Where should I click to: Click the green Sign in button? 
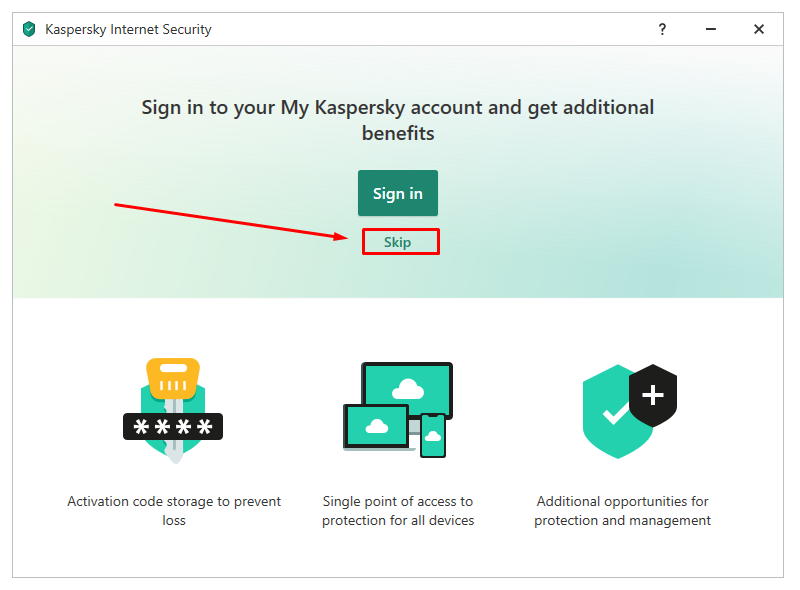[x=397, y=193]
